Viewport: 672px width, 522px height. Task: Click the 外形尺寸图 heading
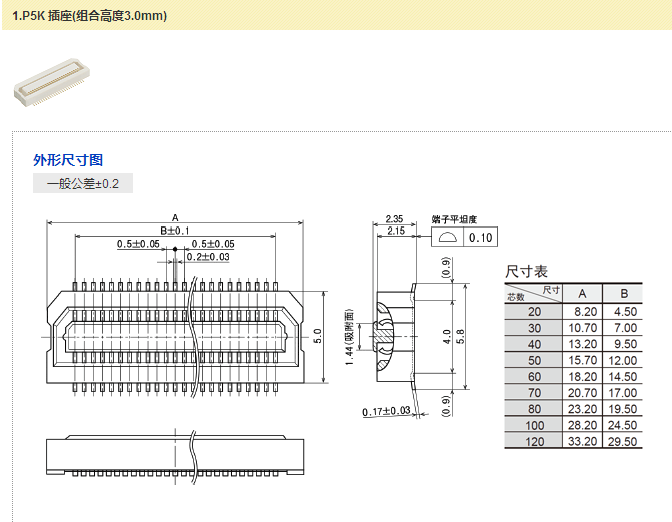[68, 160]
